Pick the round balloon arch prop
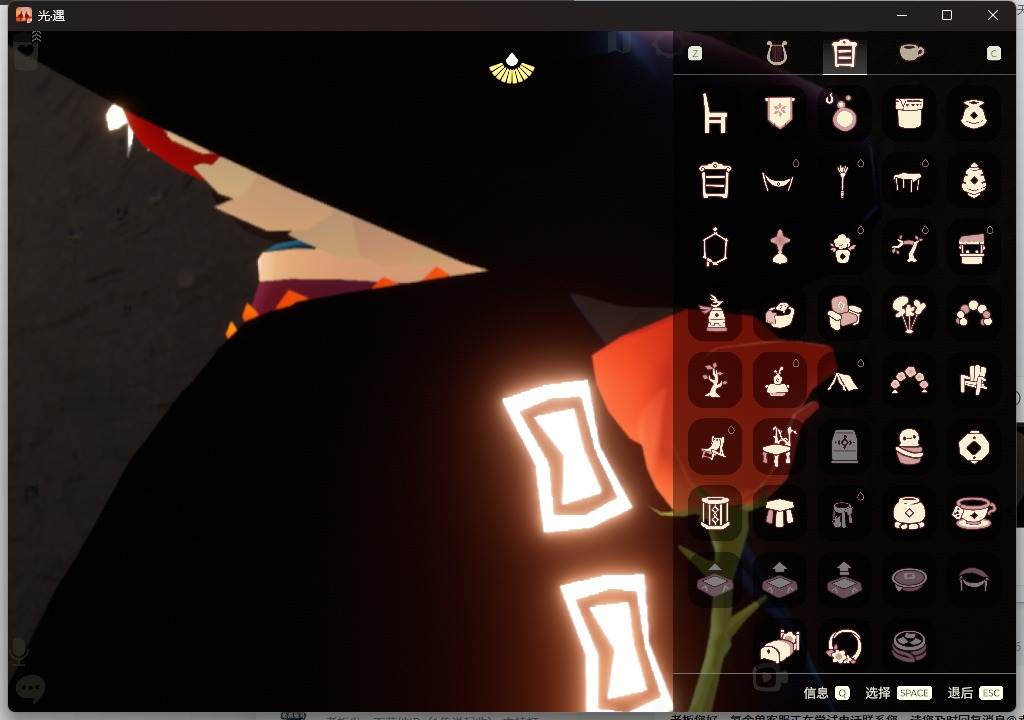Viewport: 1024px width, 720px height. (973, 314)
